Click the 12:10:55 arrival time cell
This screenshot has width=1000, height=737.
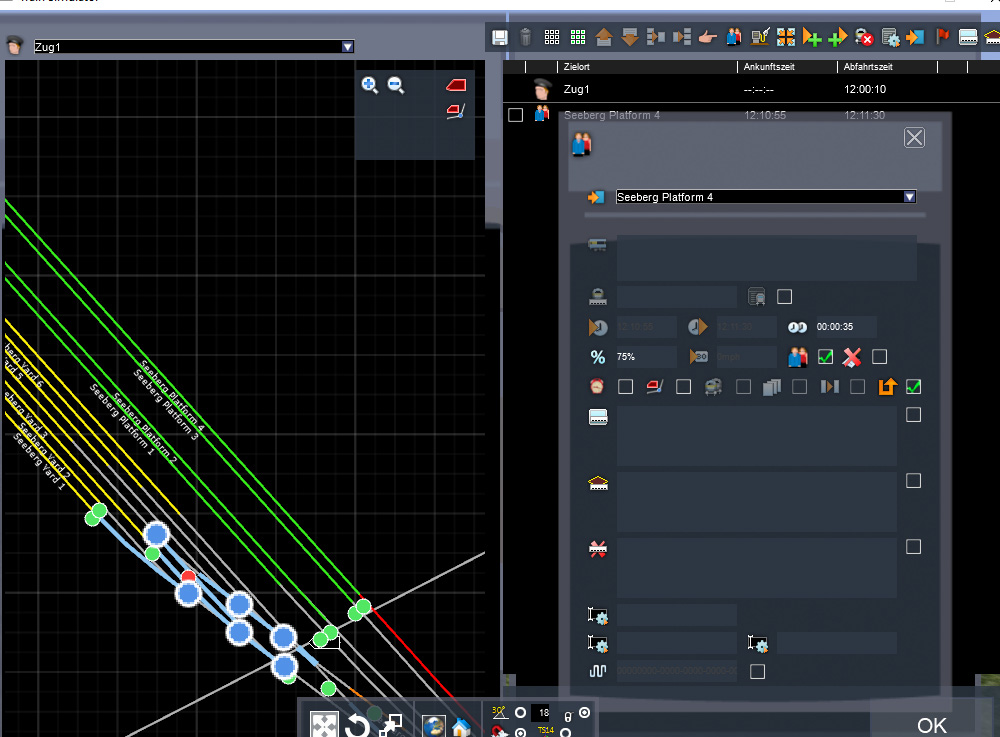point(765,115)
